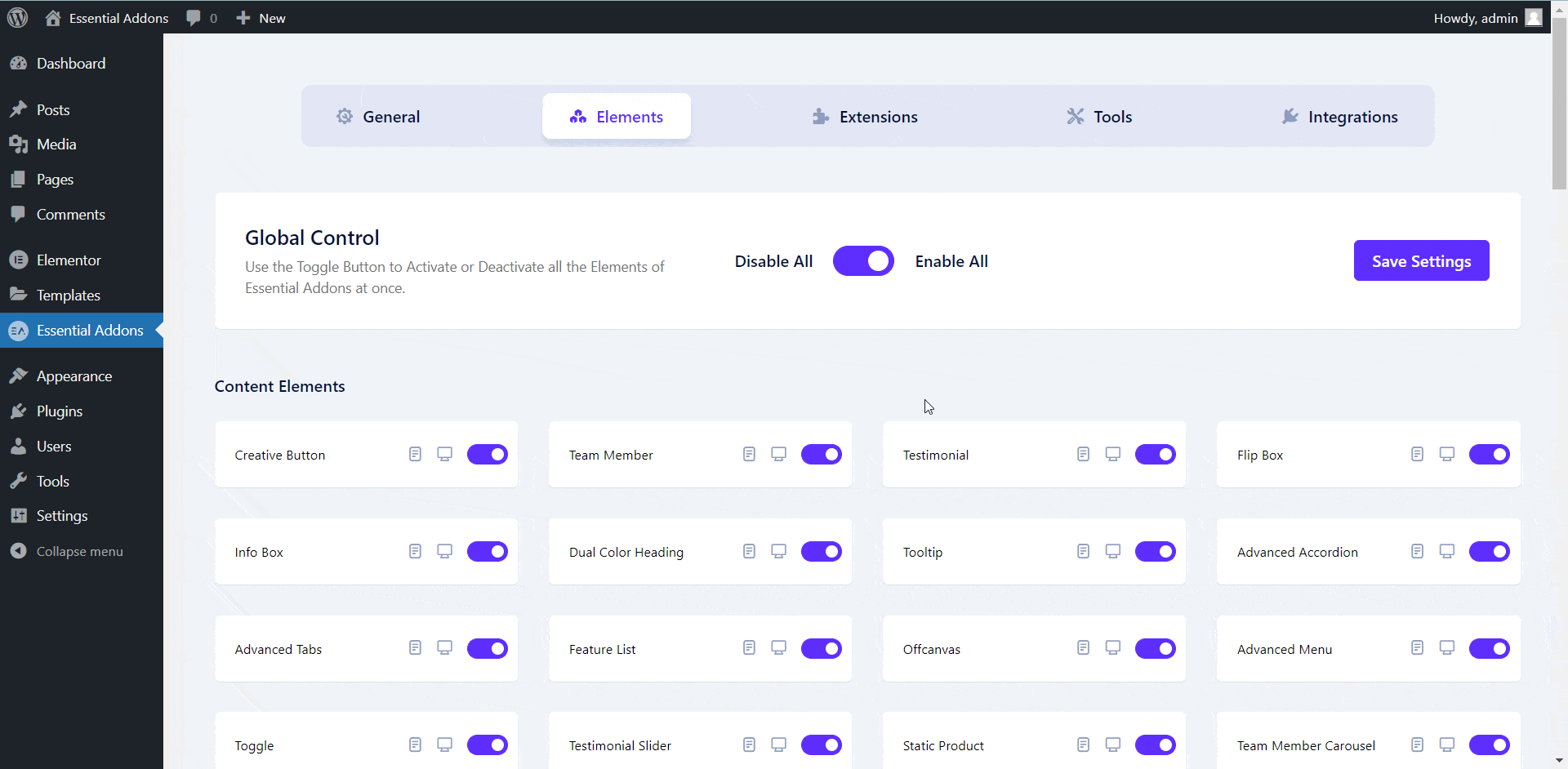Open documentation icon for Creative Button
Image resolution: width=1568 pixels, height=769 pixels.
click(x=415, y=454)
